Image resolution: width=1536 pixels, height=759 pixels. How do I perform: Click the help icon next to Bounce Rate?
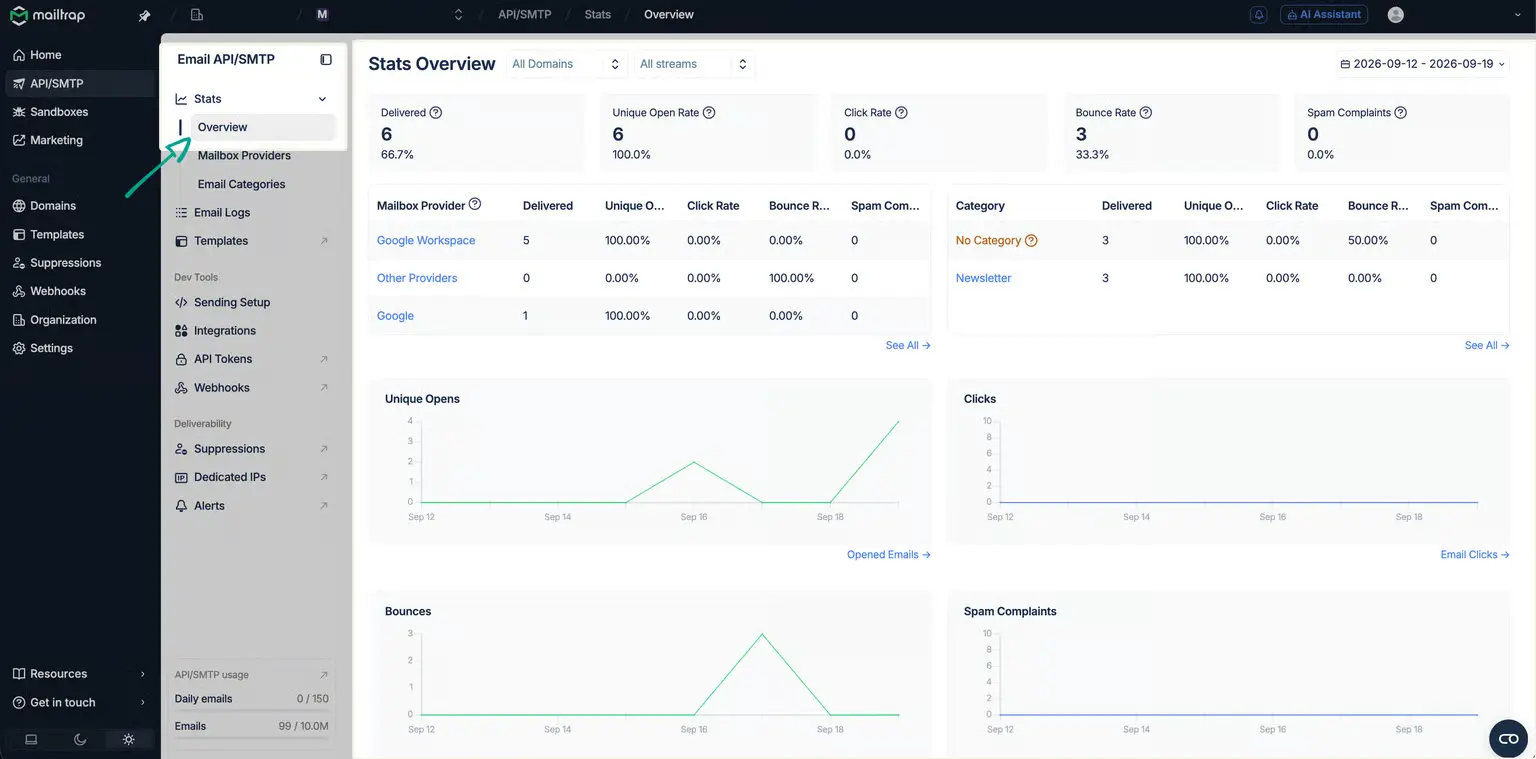(x=1146, y=113)
